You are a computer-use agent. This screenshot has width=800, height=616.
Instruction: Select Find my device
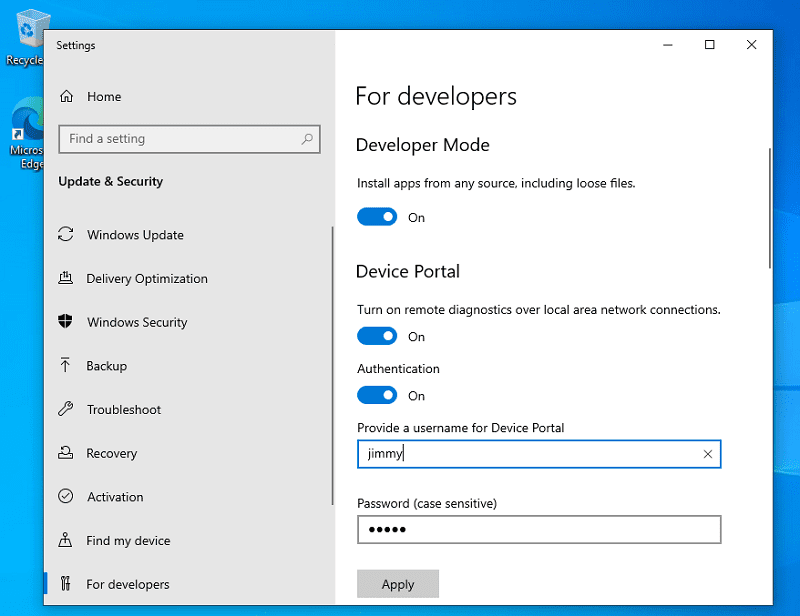click(189, 540)
